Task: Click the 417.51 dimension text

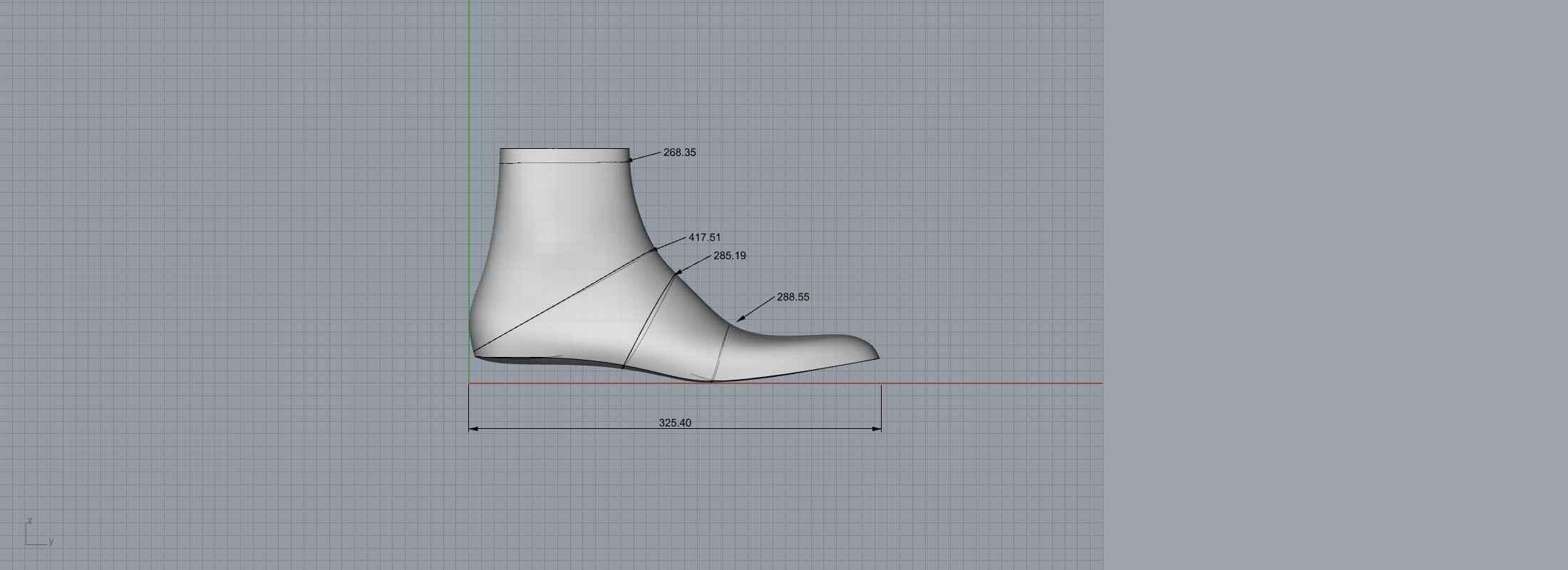Action: (x=704, y=237)
